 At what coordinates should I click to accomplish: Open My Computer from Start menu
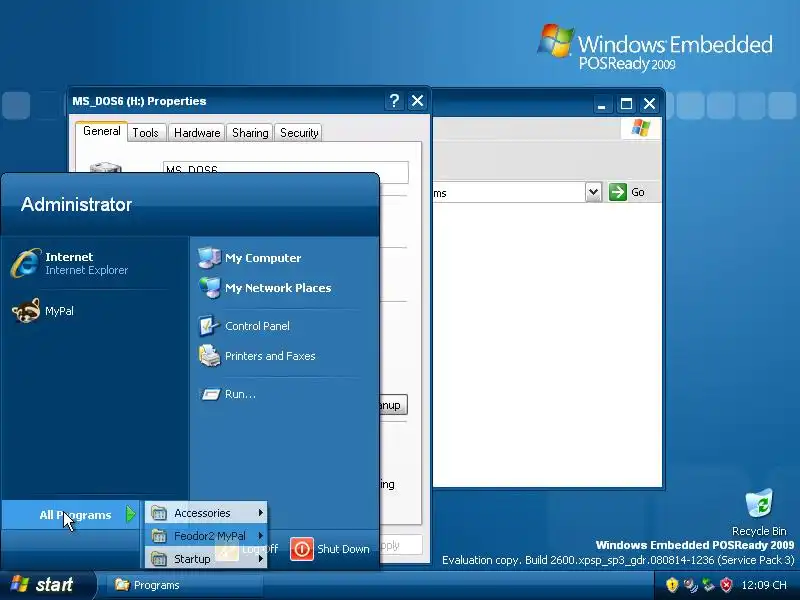[249, 258]
